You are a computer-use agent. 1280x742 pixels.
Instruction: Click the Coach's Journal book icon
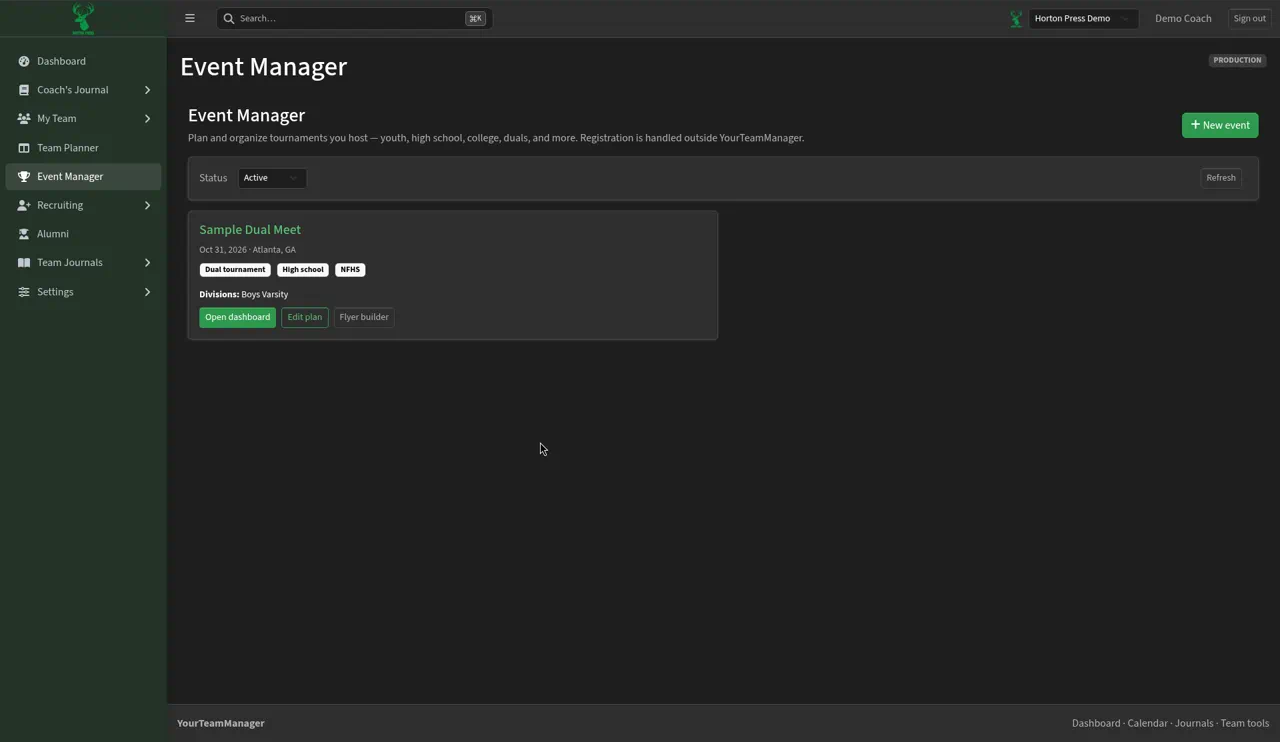point(24,90)
